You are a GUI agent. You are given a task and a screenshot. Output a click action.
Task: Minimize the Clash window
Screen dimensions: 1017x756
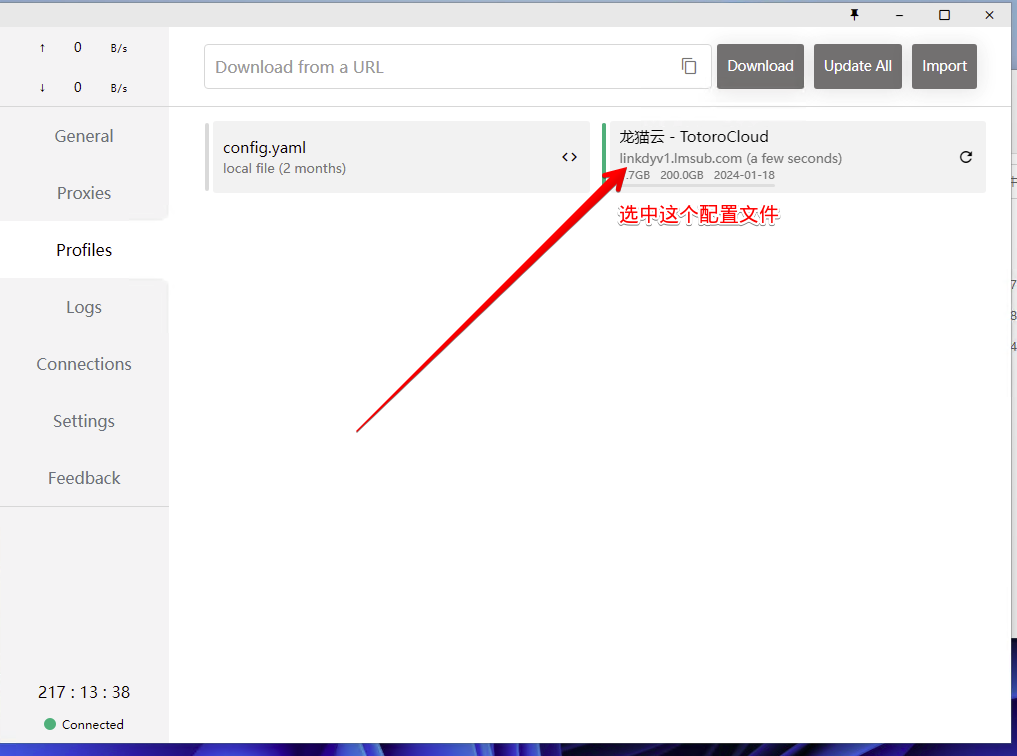pos(899,14)
